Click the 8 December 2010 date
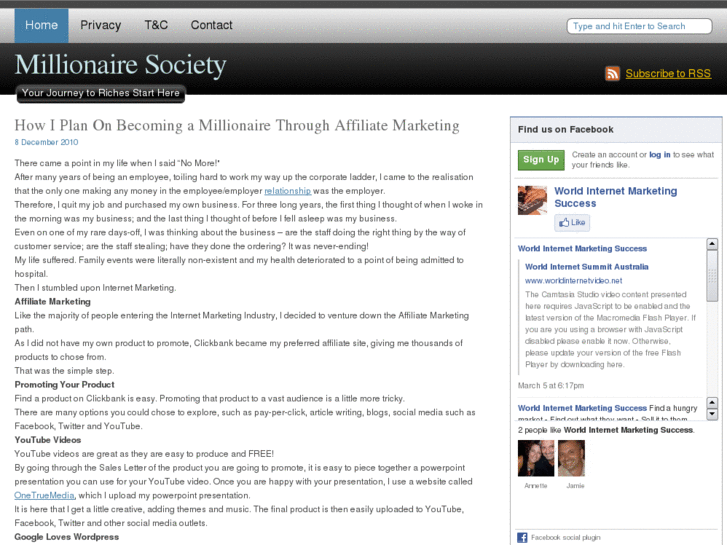727x545 pixels. [x=46, y=142]
